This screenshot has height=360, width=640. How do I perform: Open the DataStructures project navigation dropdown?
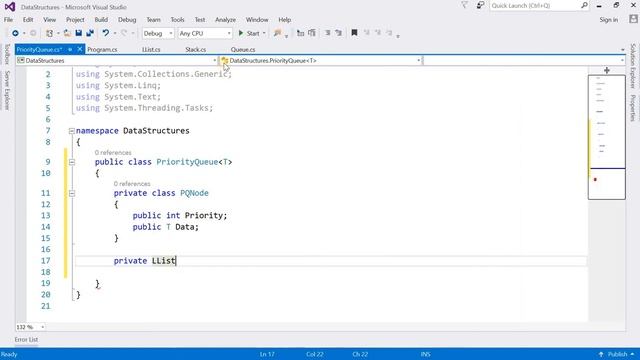click(117, 60)
